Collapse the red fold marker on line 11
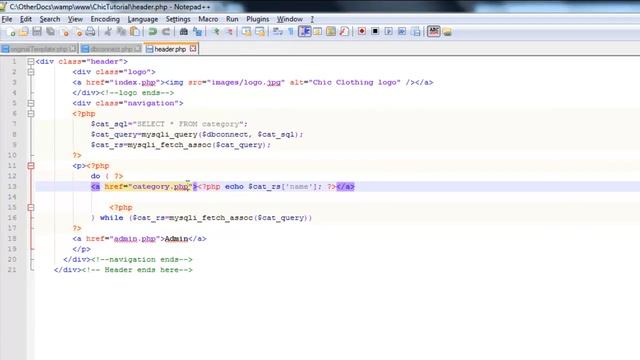The image size is (640, 360). (31, 166)
